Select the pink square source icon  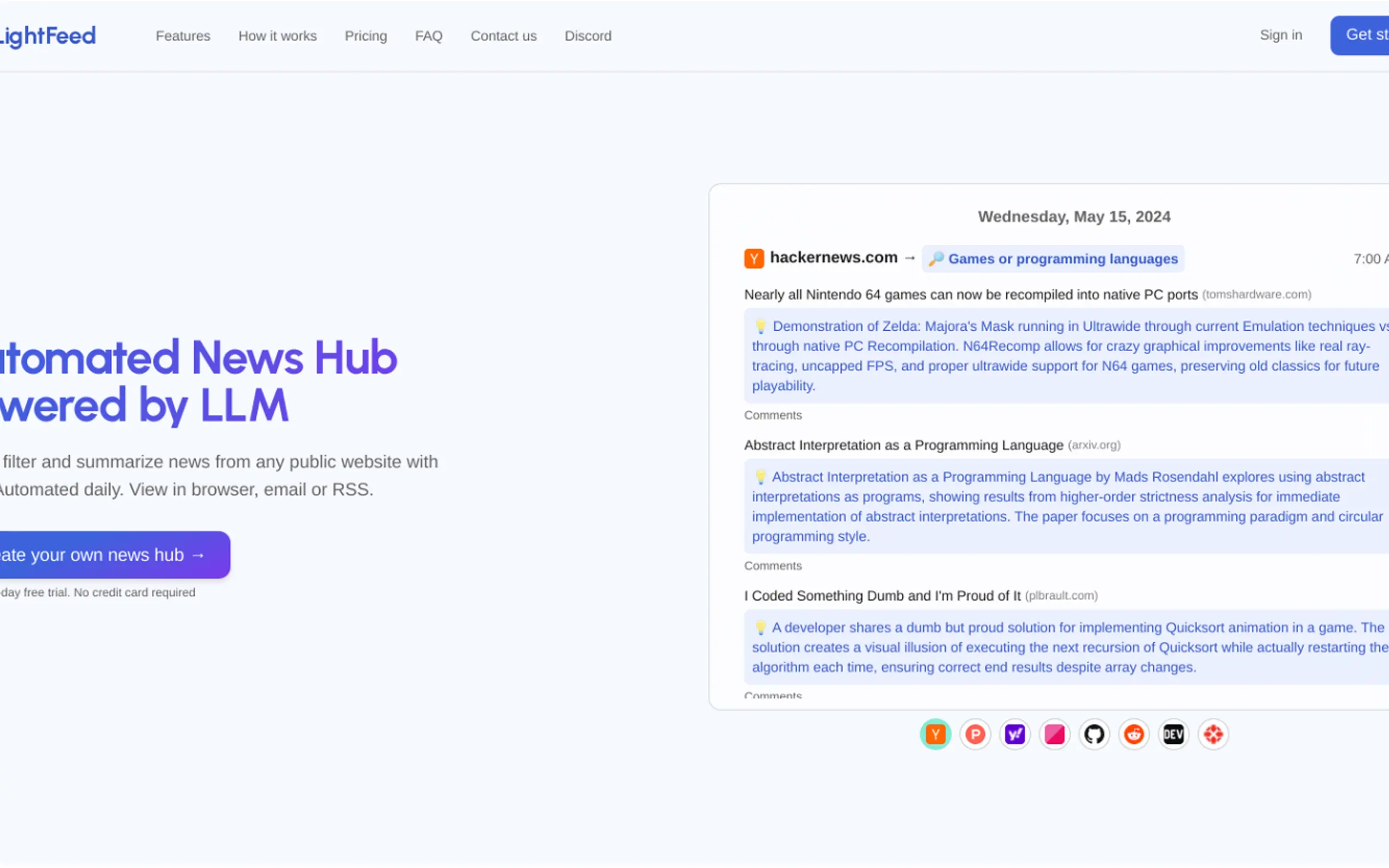1054,734
